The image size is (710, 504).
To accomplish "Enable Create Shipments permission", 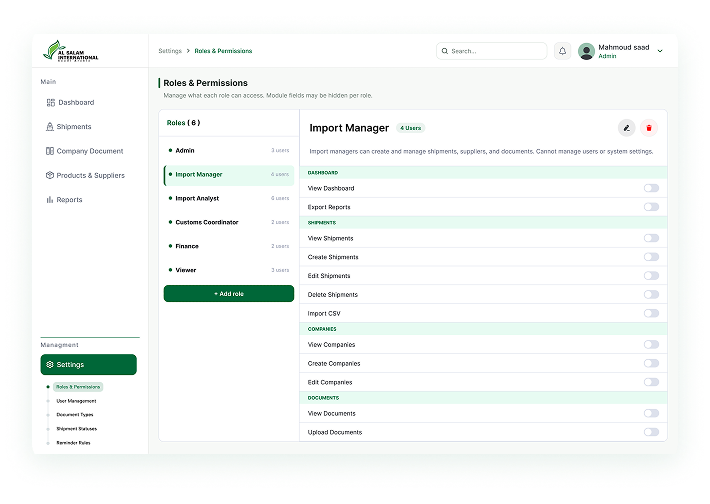I will 651,257.
